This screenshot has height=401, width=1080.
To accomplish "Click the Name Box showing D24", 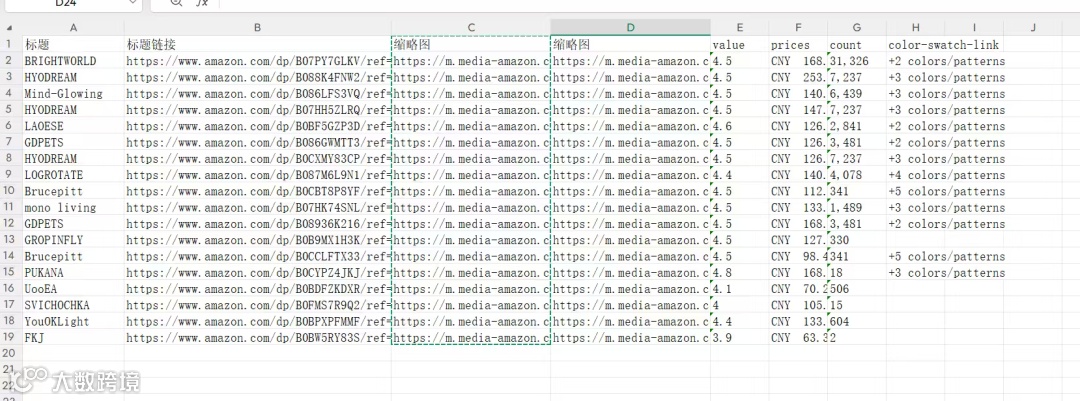I will point(65,3).
